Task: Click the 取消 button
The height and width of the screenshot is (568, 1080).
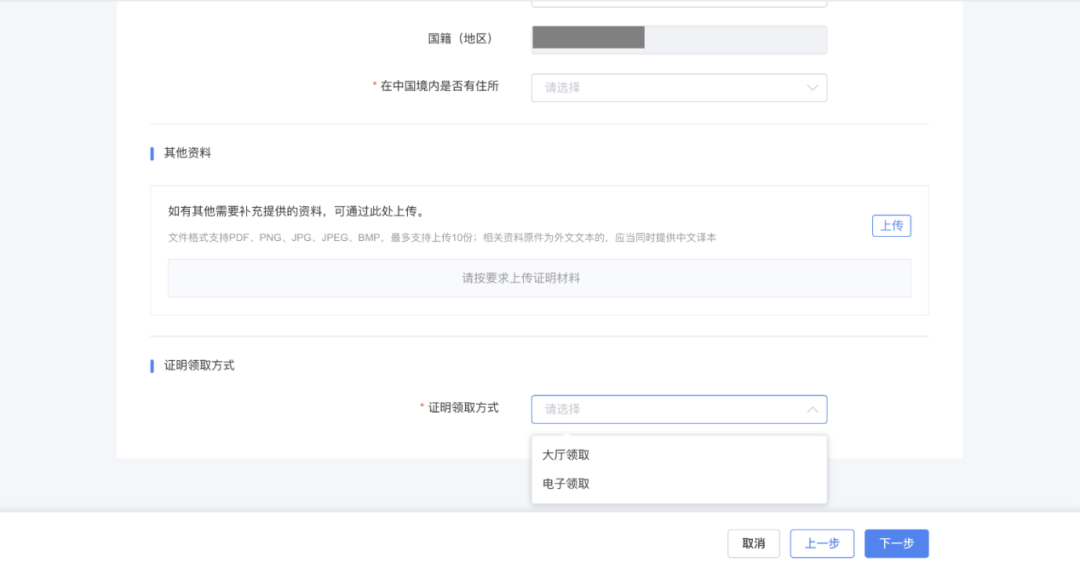Action: click(x=753, y=544)
